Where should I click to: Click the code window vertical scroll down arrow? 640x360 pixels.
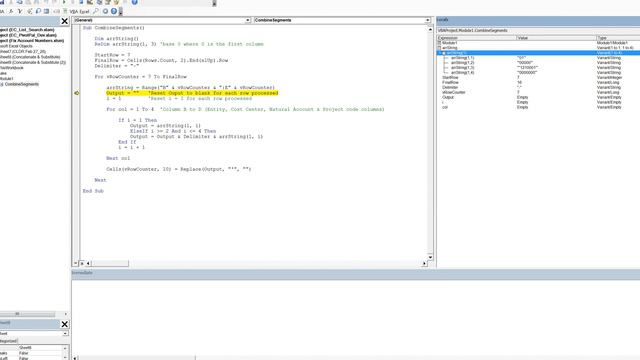430,257
